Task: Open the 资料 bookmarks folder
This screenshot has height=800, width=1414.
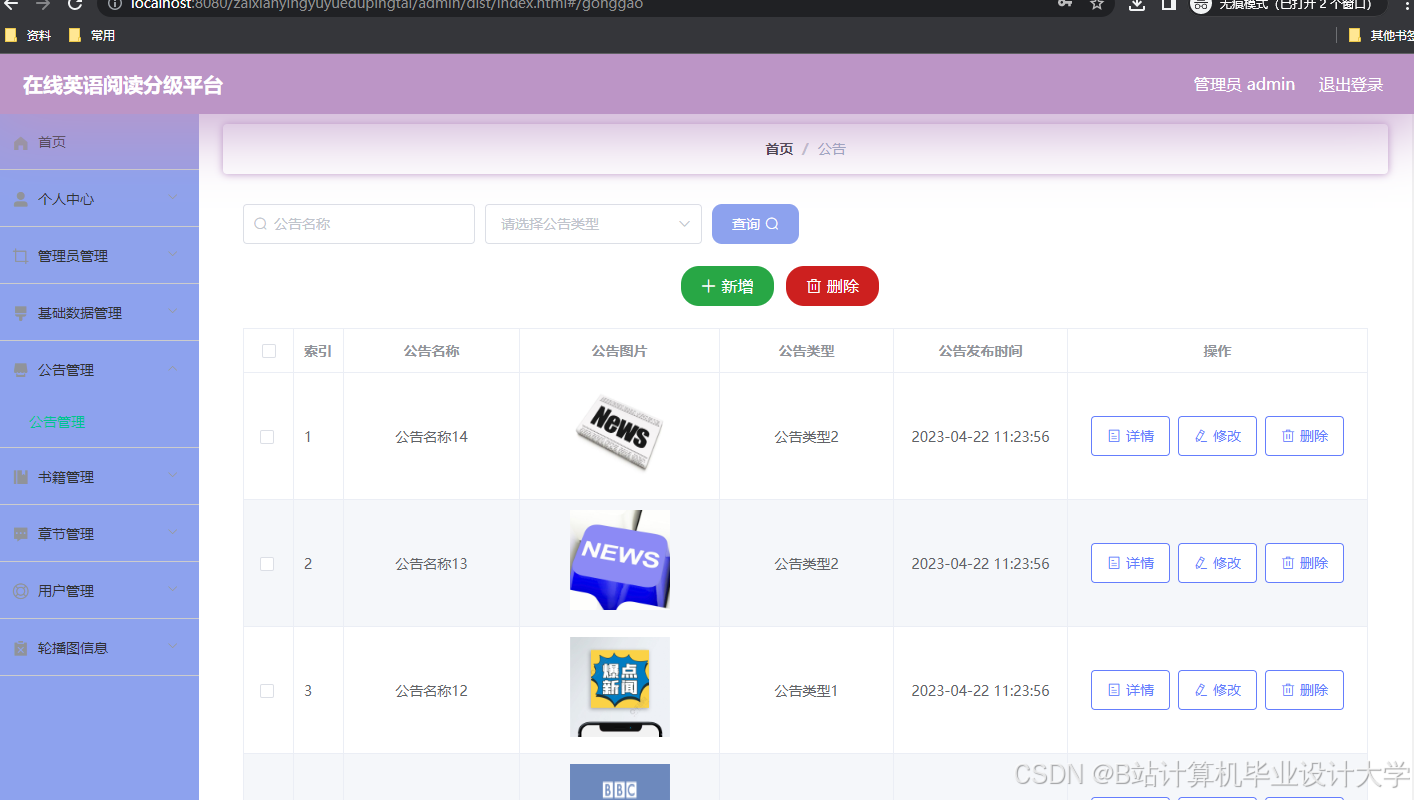Action: tap(28, 35)
